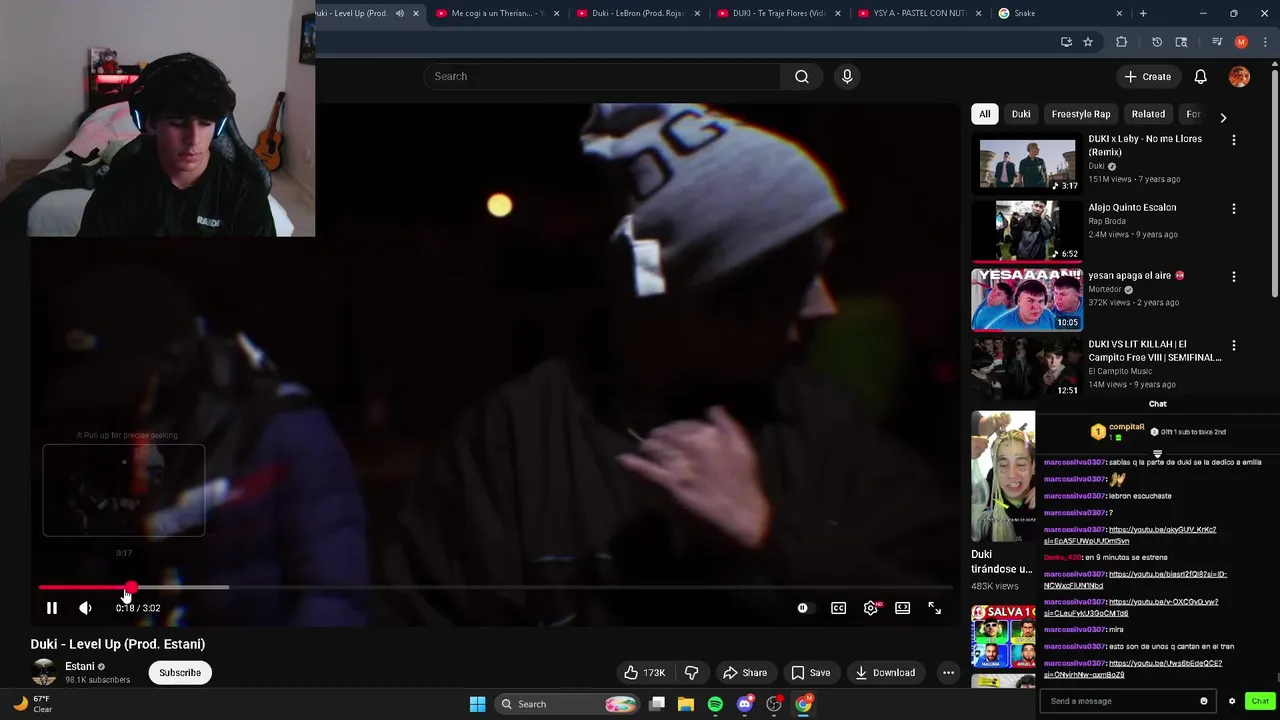Select the All filter chip
The width and height of the screenshot is (1280, 720).
point(985,114)
